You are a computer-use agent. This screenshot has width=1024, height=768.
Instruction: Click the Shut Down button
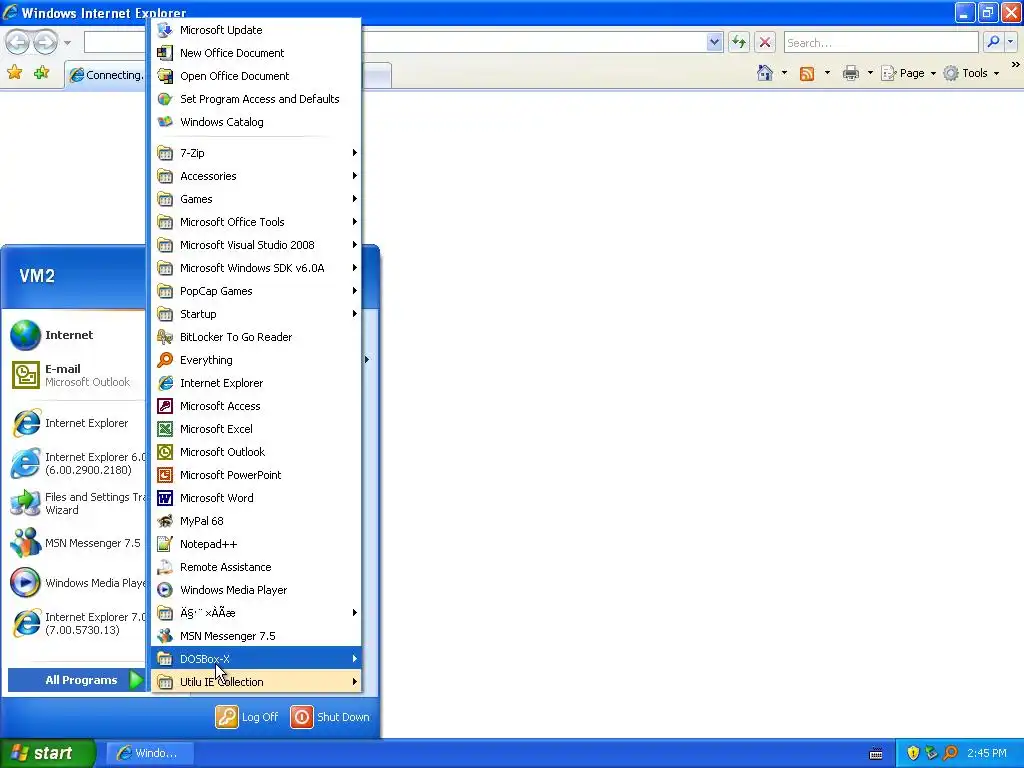coord(330,716)
